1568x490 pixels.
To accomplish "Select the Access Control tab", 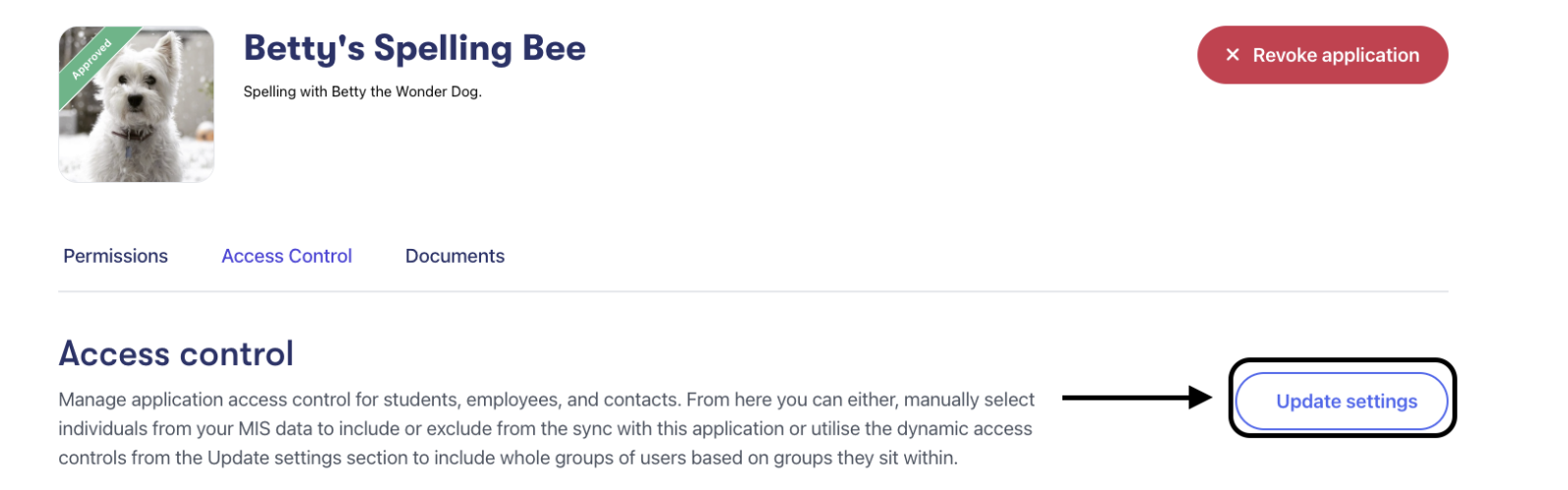I will pyautogui.click(x=286, y=256).
